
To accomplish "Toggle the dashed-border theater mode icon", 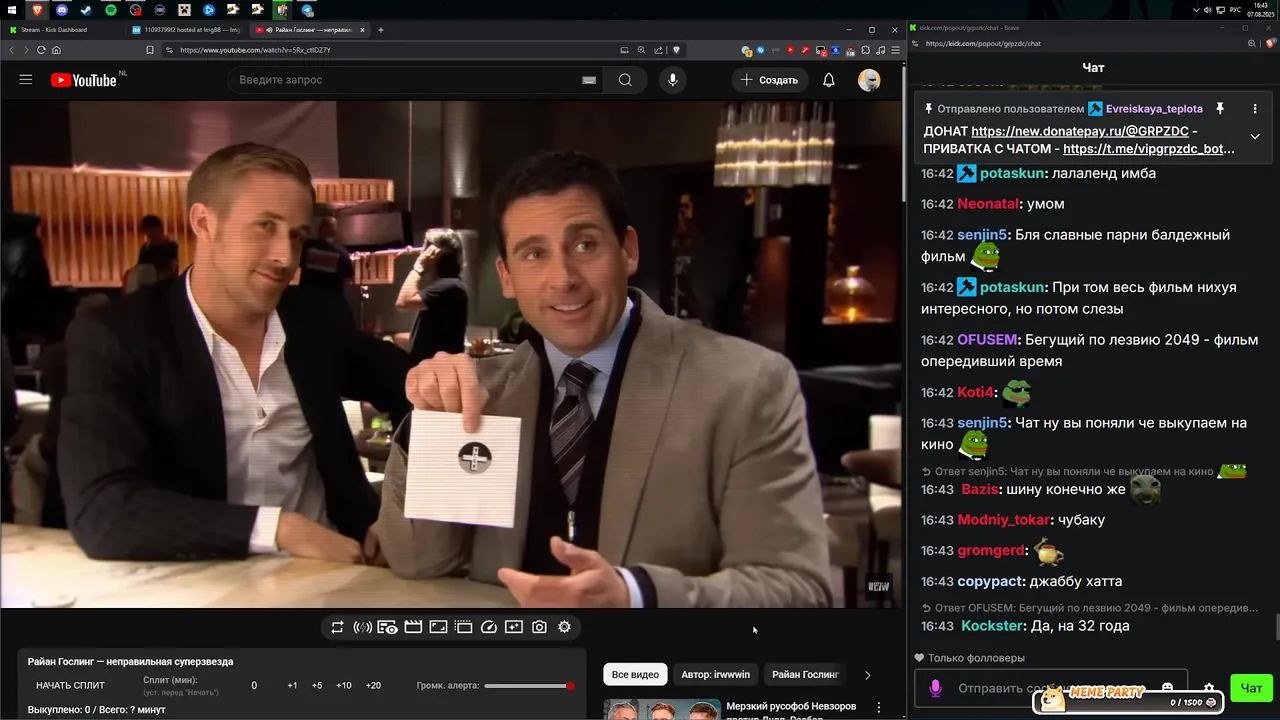I will click(463, 627).
